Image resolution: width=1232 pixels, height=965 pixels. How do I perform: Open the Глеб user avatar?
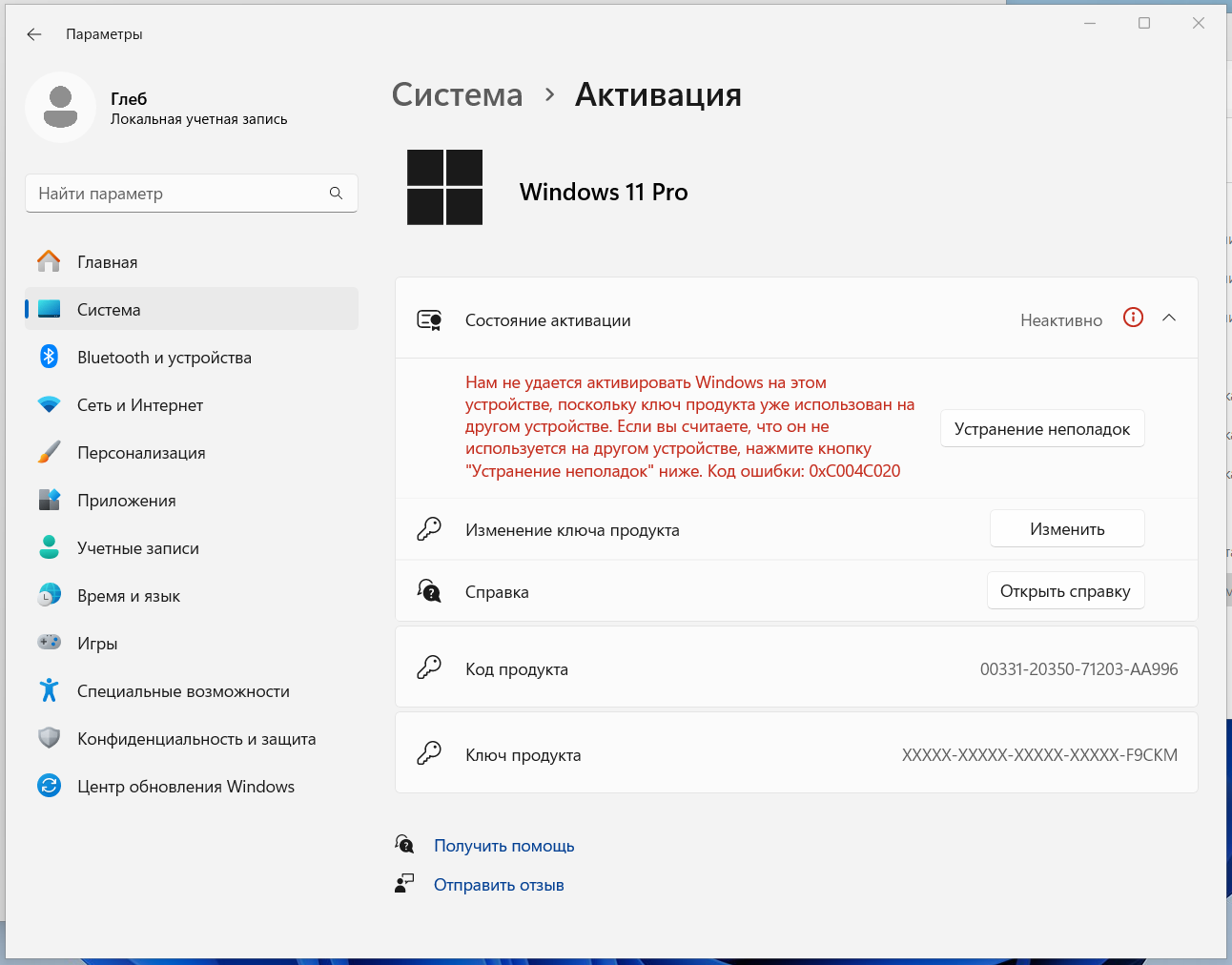pos(60,107)
